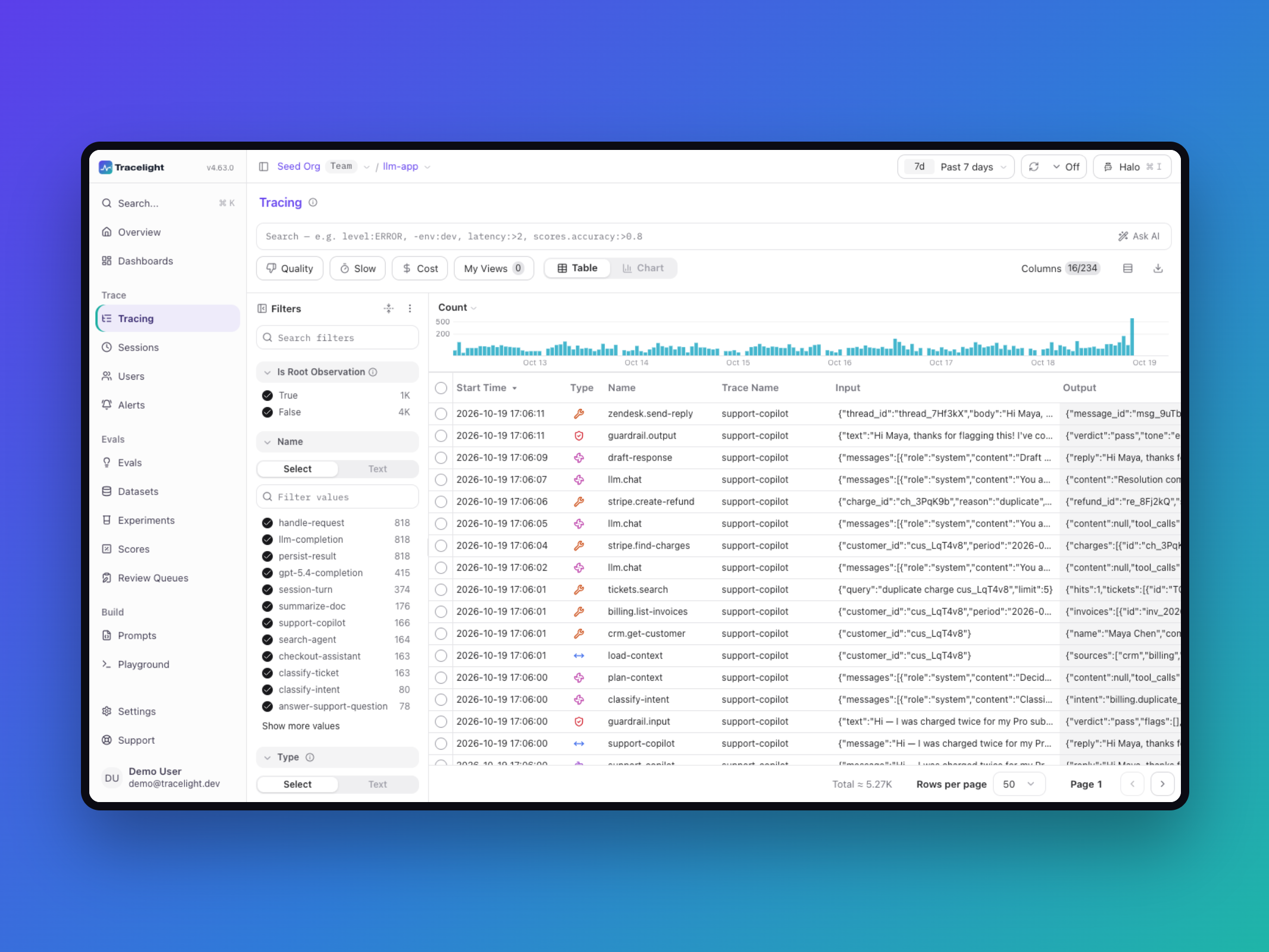Image resolution: width=1269 pixels, height=952 pixels.
Task: Click the filters options three-dot icon
Action: [410, 308]
